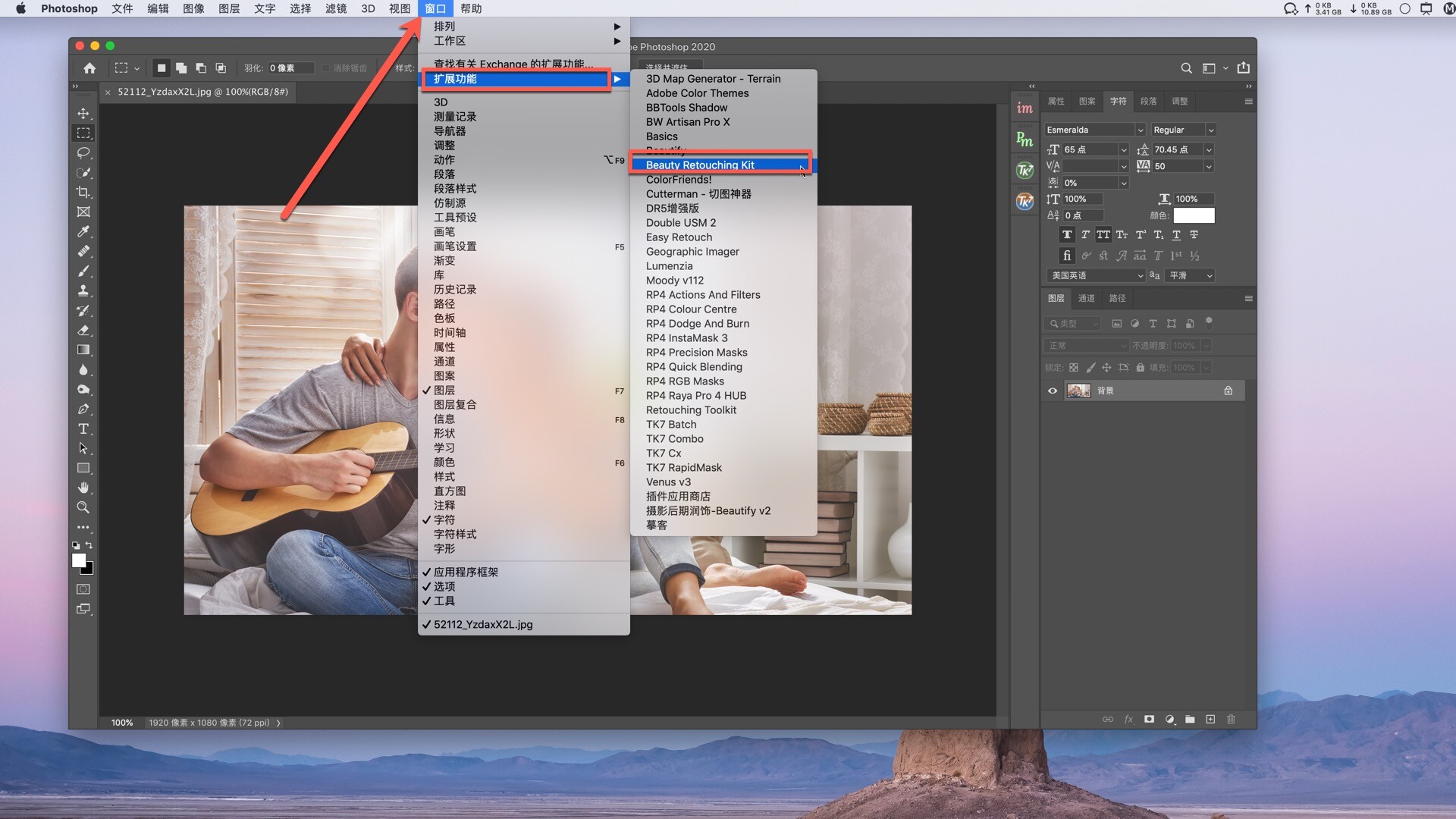Choose Easy Retouch extension entry
The height and width of the screenshot is (819, 1456).
(723, 237)
